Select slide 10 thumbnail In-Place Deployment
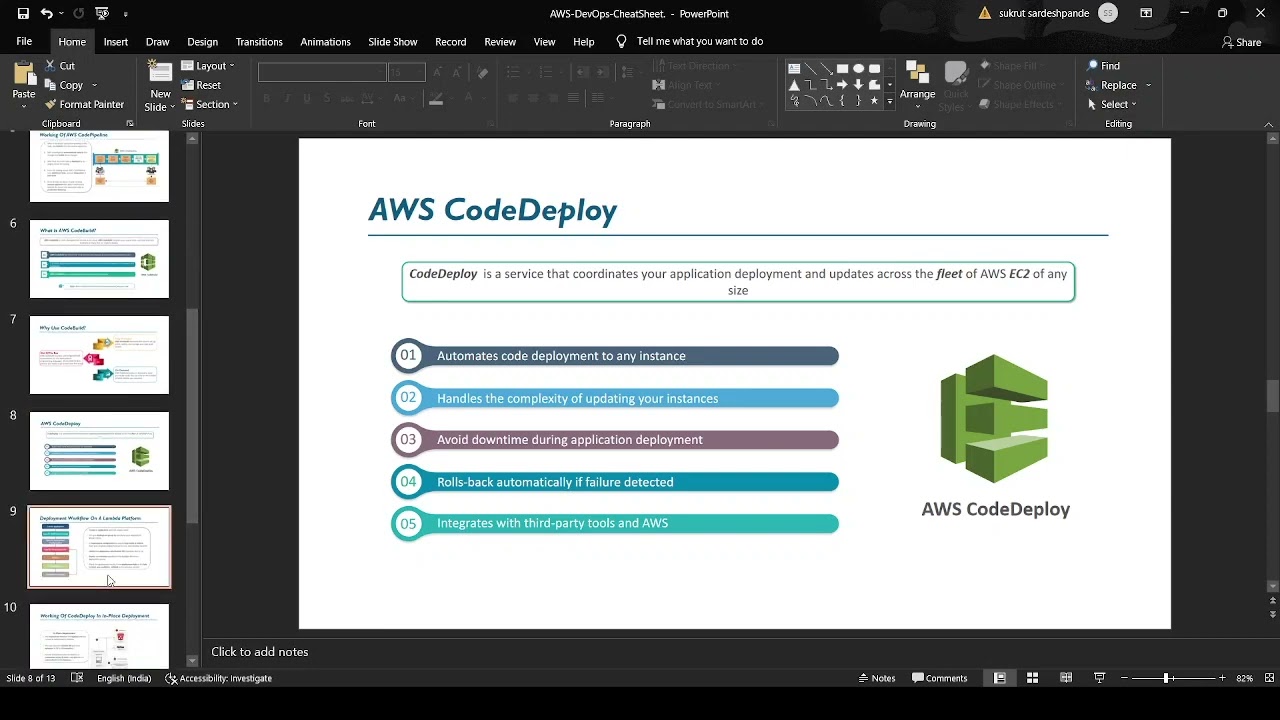 pyautogui.click(x=99, y=636)
